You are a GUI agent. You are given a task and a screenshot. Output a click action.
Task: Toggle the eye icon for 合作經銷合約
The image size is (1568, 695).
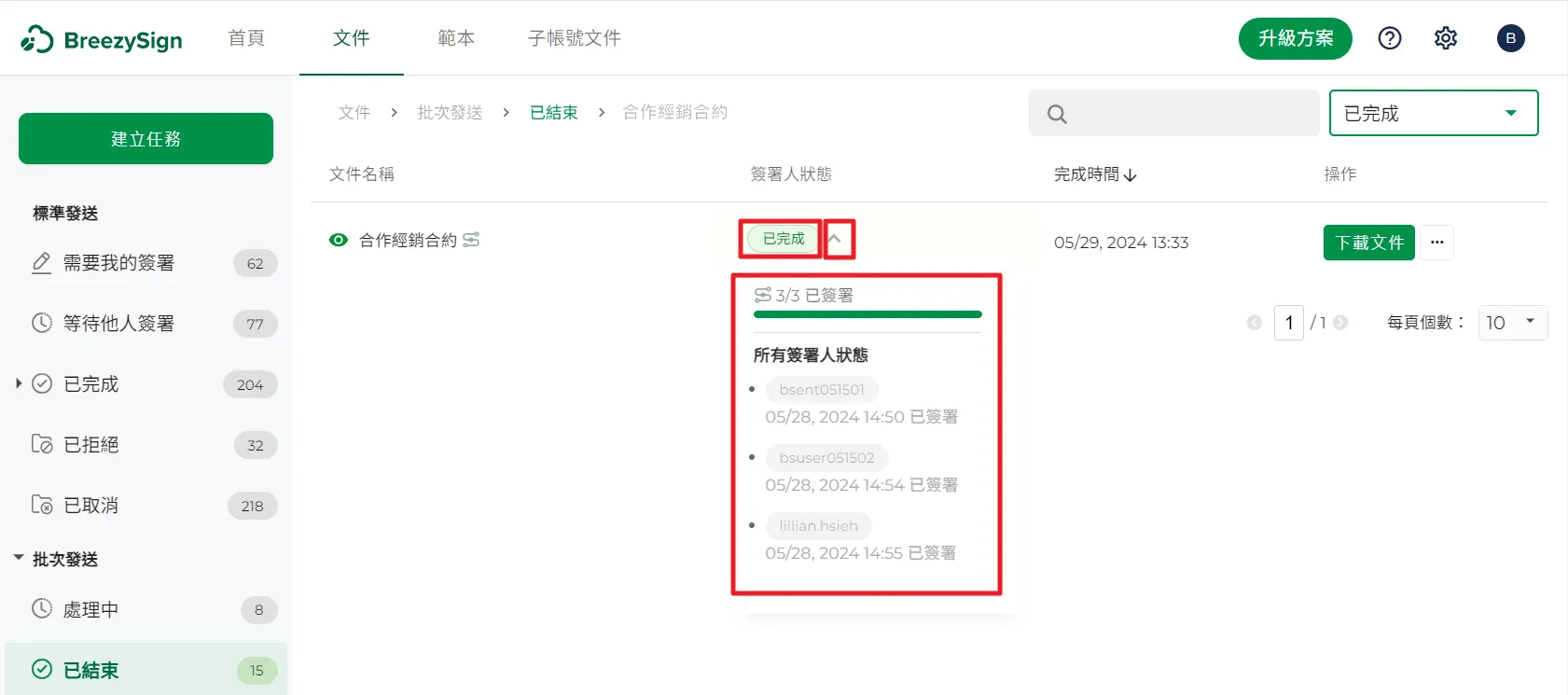click(x=339, y=240)
